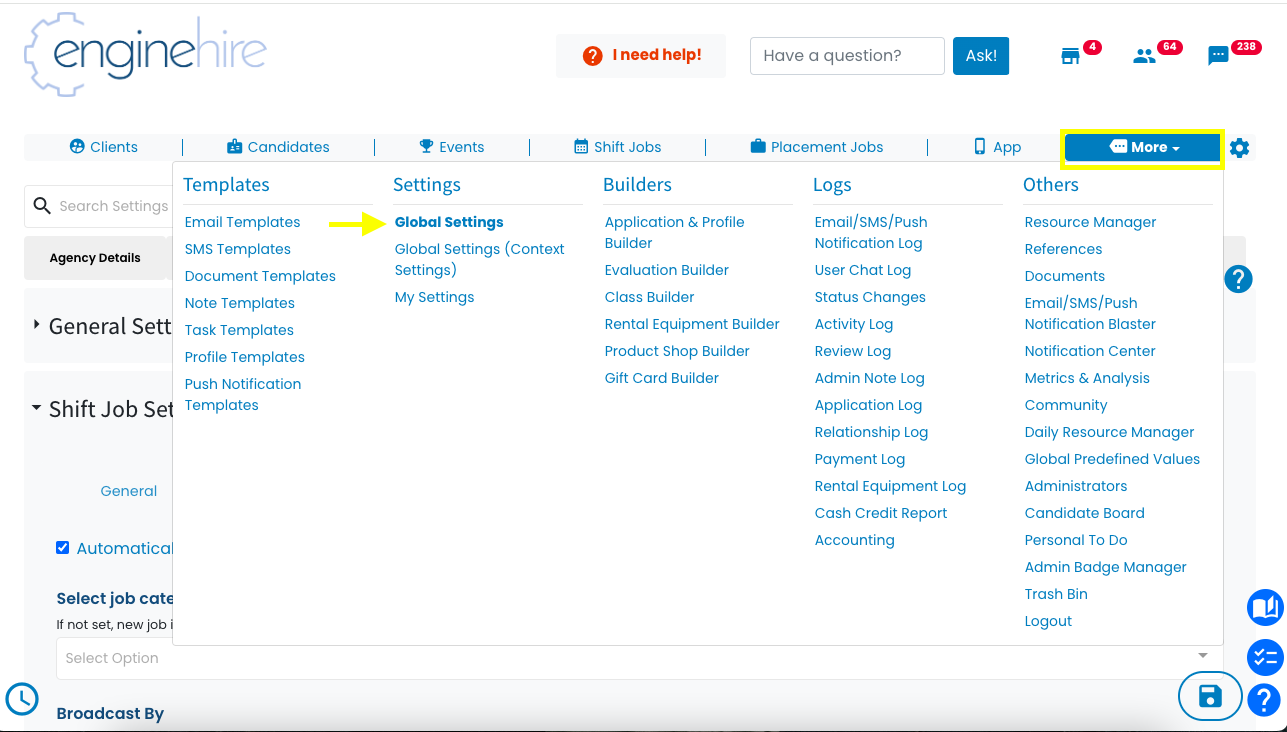
Task: Open Resource Manager
Action: (1090, 222)
